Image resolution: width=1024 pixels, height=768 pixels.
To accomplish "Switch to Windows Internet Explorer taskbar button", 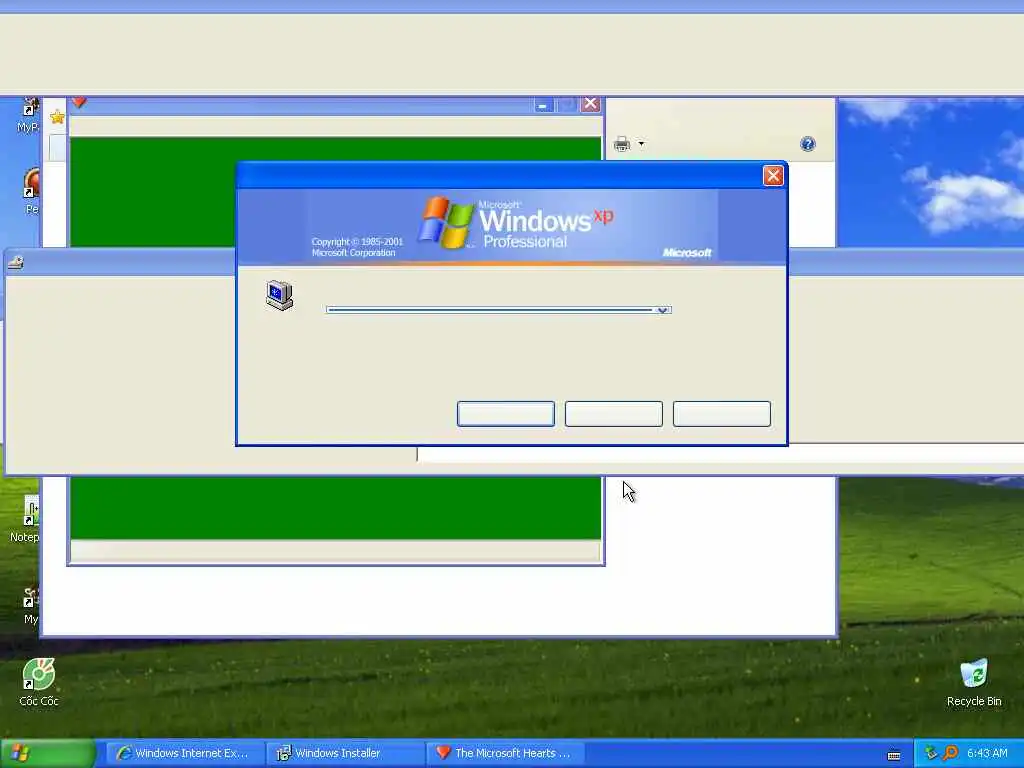I will point(184,753).
